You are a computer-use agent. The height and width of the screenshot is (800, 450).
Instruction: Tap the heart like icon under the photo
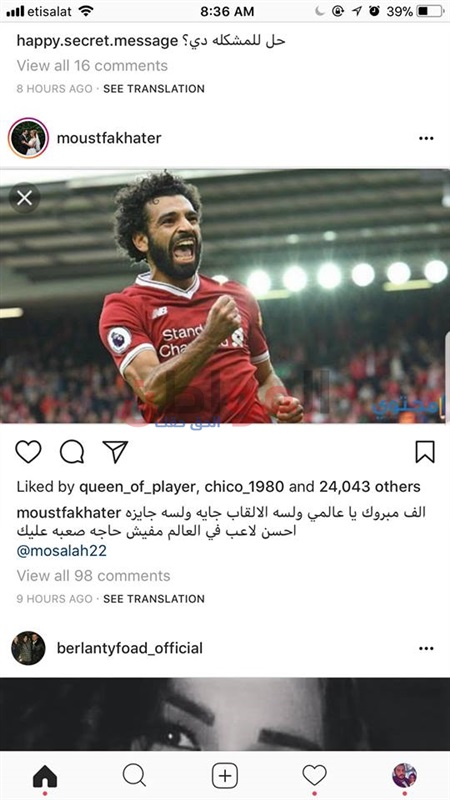click(28, 452)
